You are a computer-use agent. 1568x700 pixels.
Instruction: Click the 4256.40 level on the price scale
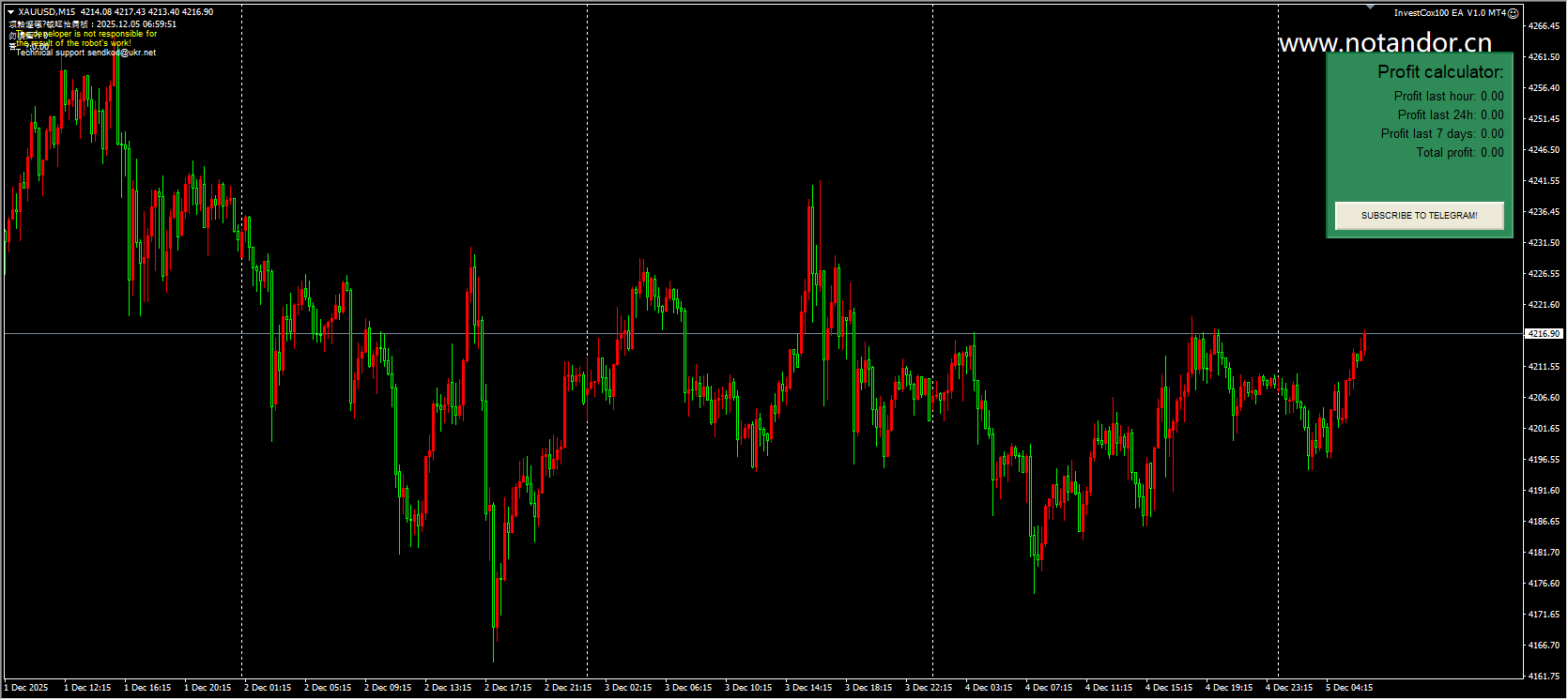coord(1544,88)
